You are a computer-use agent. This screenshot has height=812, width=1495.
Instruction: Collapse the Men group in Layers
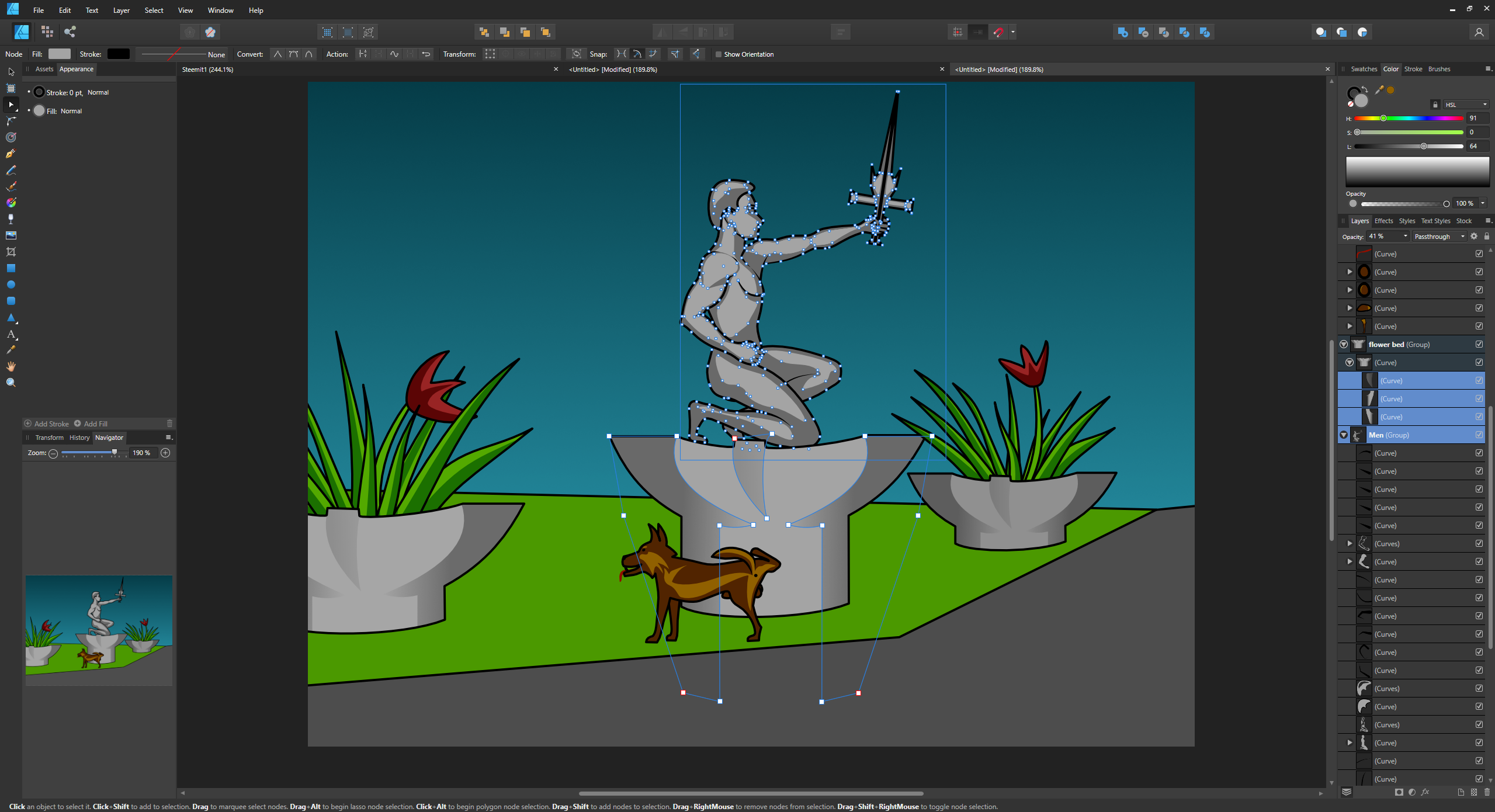(1344, 435)
